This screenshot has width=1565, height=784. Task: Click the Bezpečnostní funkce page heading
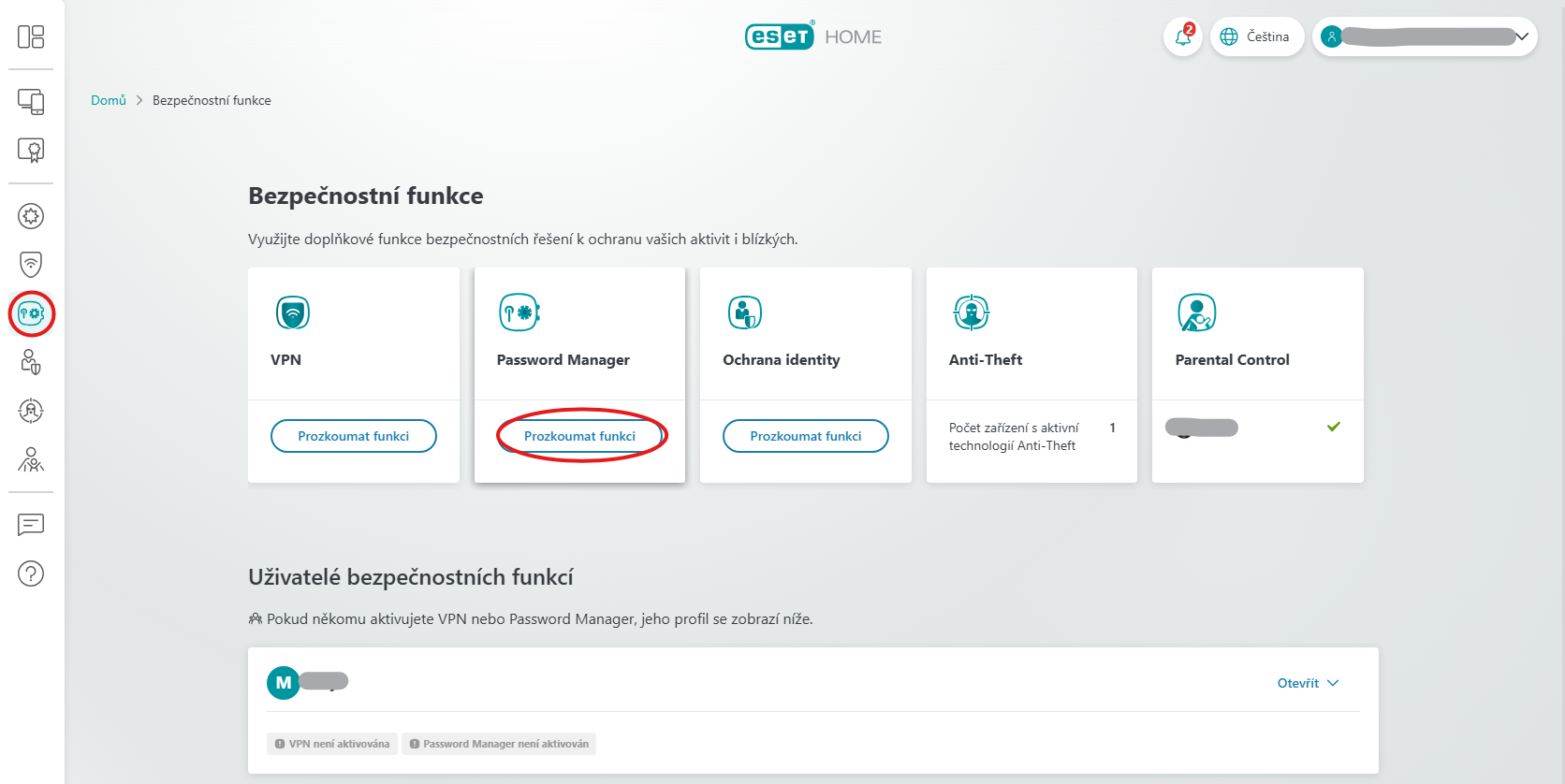tap(366, 196)
